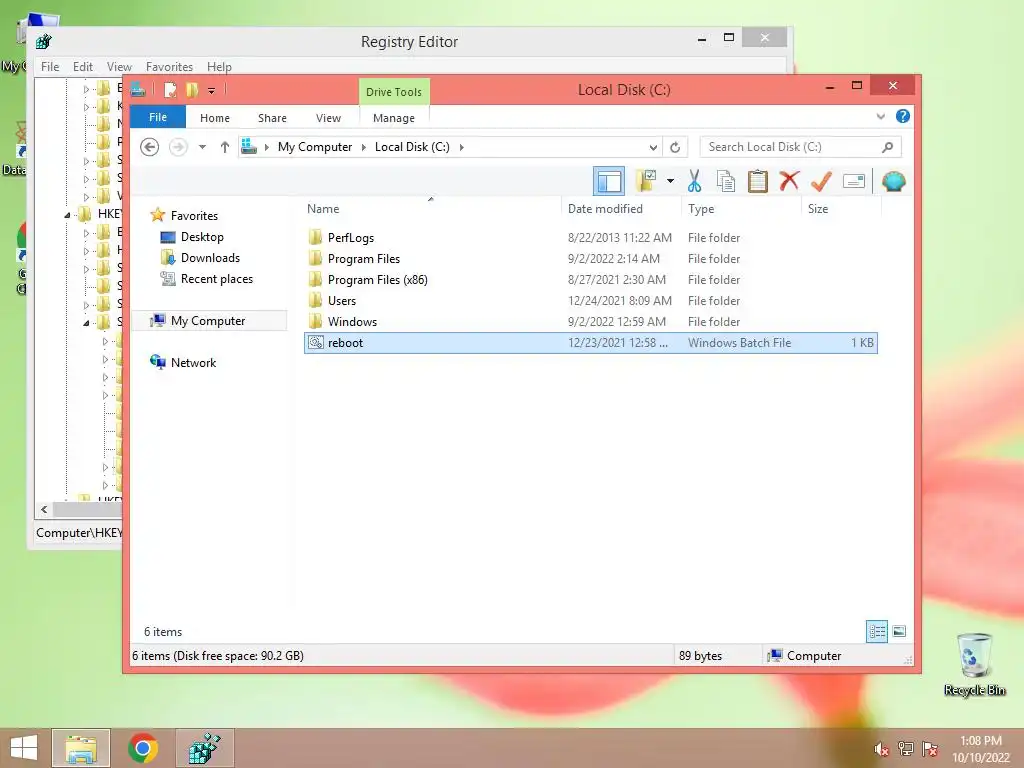Go up one folder level

point(225,147)
